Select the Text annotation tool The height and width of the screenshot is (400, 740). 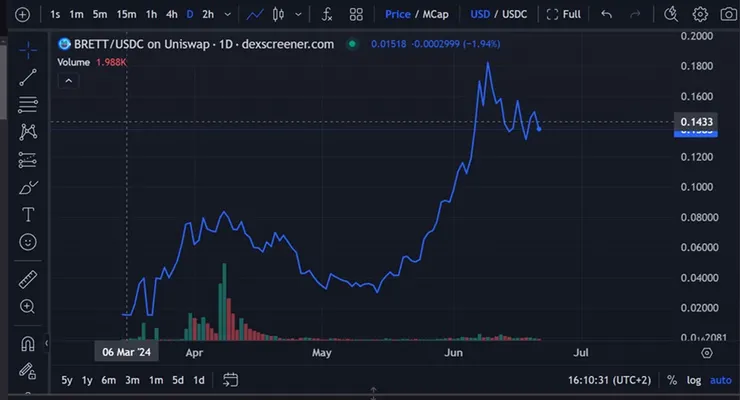click(28, 215)
